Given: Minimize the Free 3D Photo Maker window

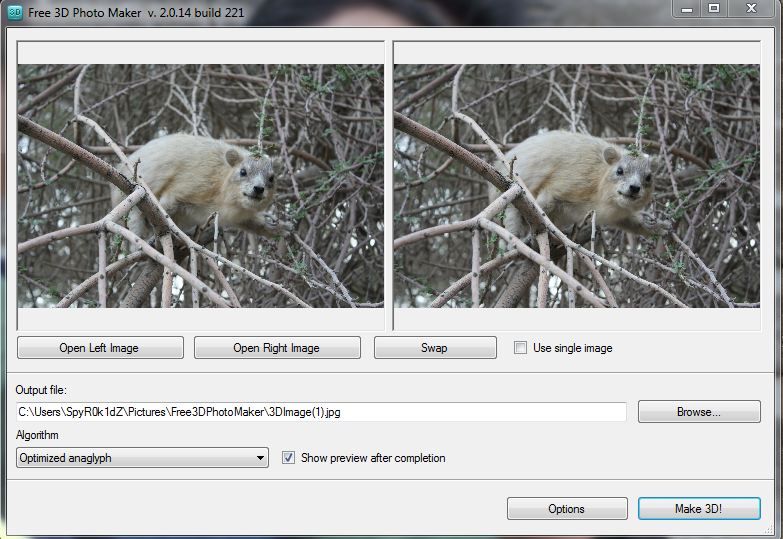Looking at the screenshot, I should [x=685, y=9].
